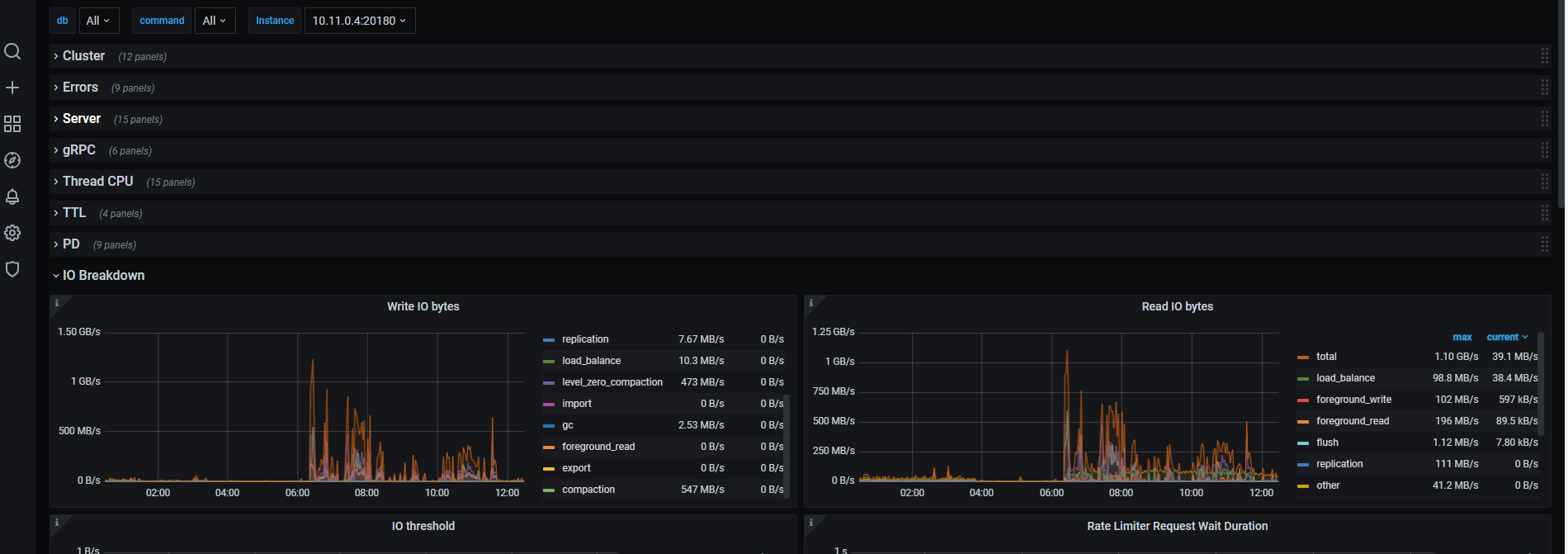
Task: Open the Alerting bell icon
Action: [12, 197]
